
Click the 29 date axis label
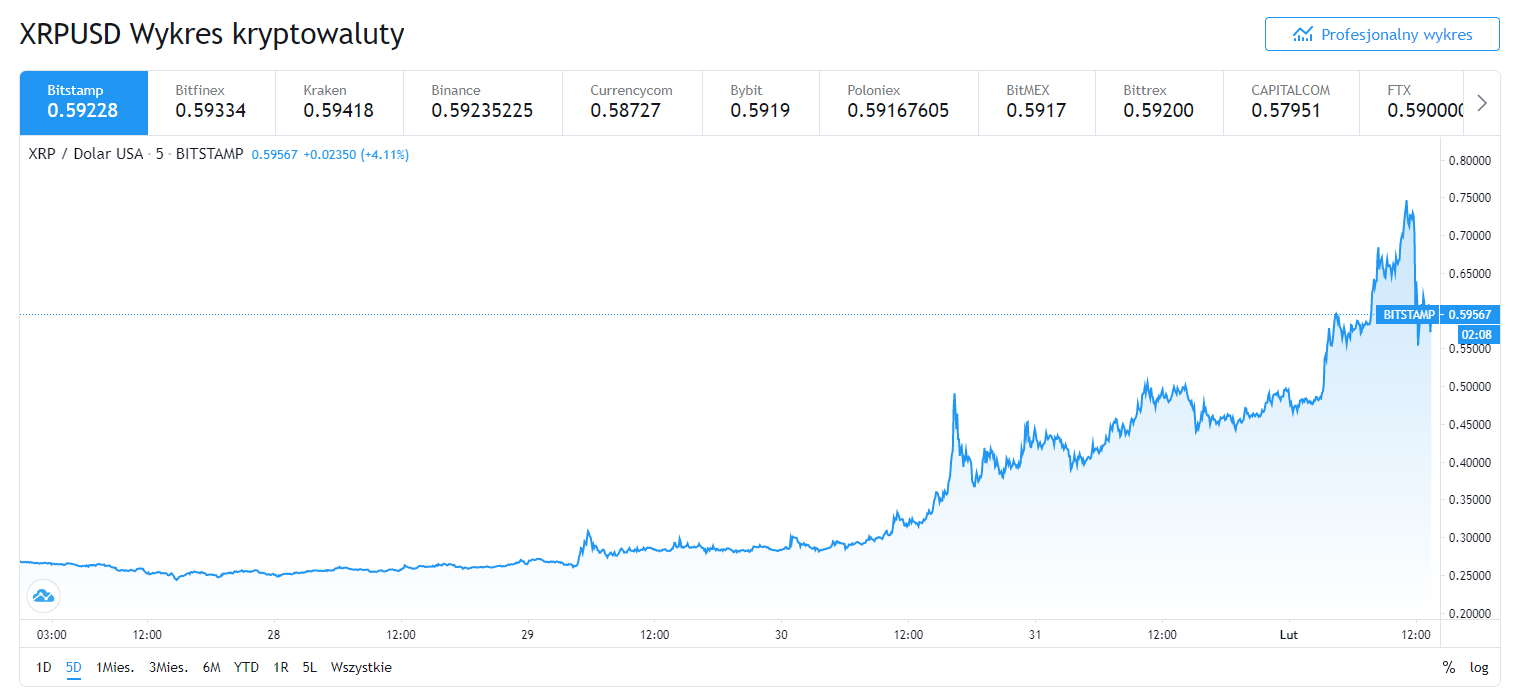coord(528,634)
